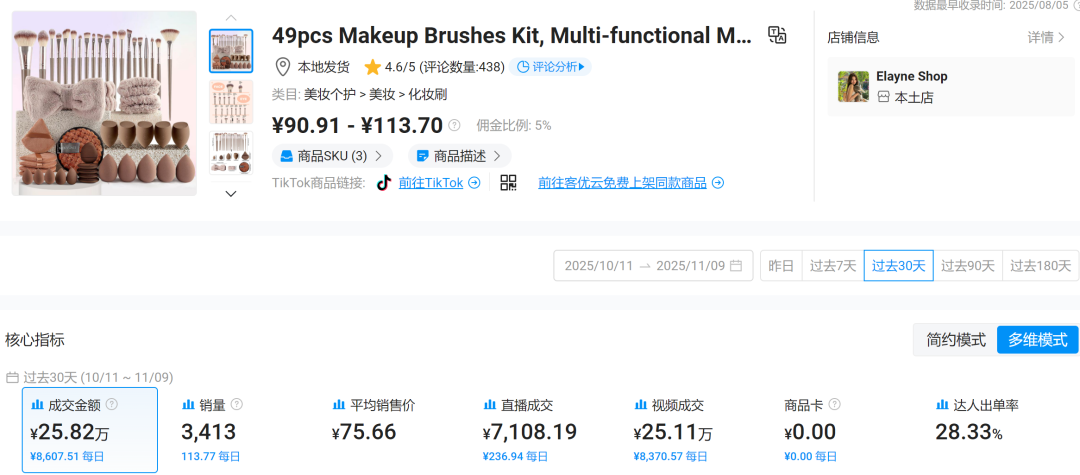1080x475 pixels.
Task: Expand 商品SKU (3) options
Action: (x=332, y=156)
